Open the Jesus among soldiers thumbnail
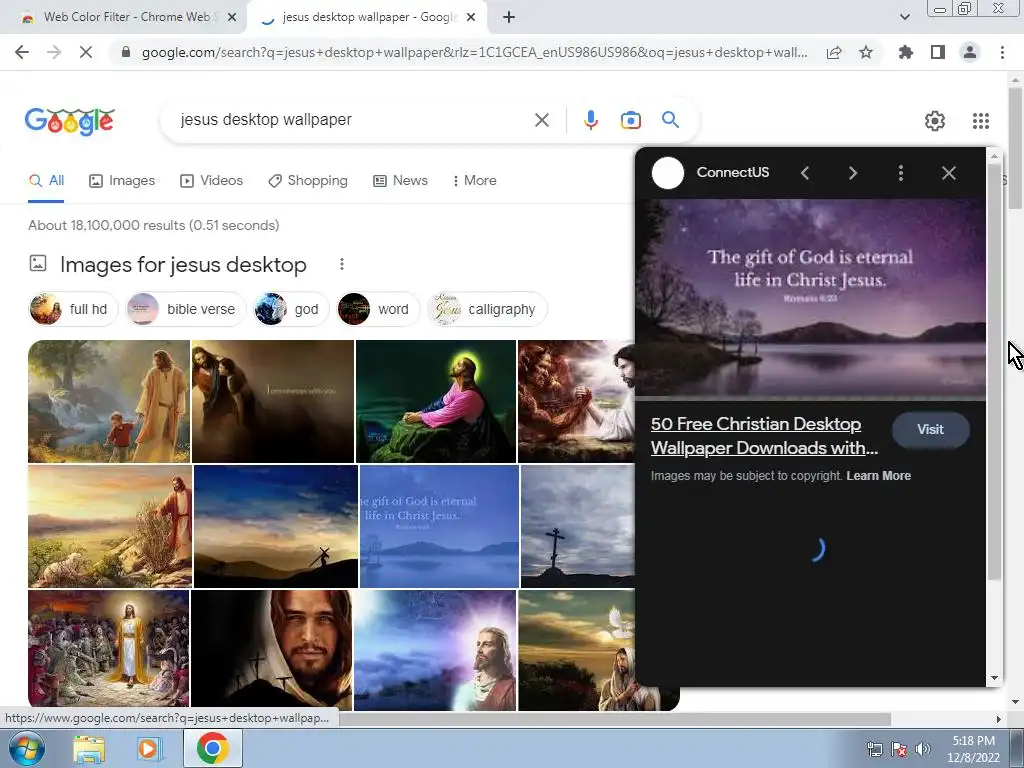Image resolution: width=1024 pixels, height=768 pixels. (108, 648)
